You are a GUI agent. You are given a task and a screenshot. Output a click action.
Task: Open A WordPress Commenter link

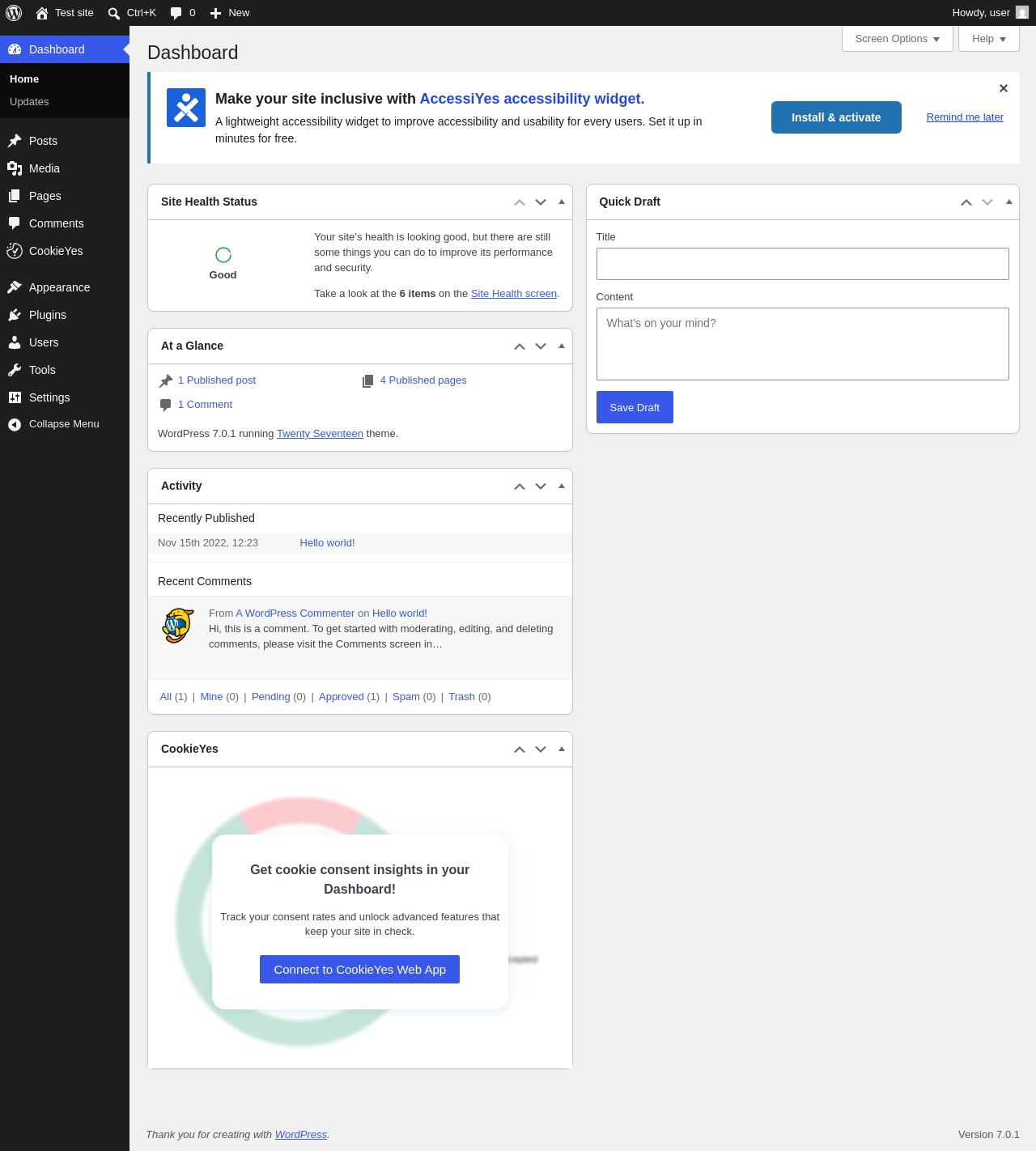[295, 614]
